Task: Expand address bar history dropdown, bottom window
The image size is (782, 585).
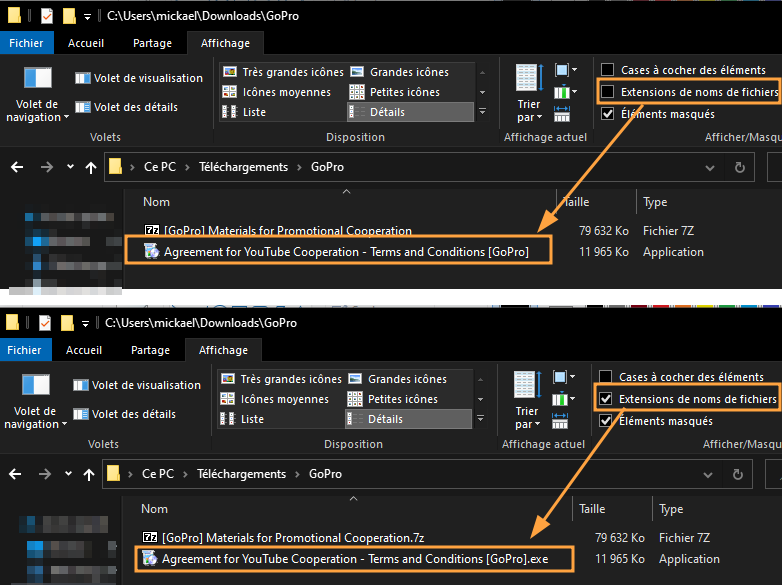Action: click(x=708, y=475)
